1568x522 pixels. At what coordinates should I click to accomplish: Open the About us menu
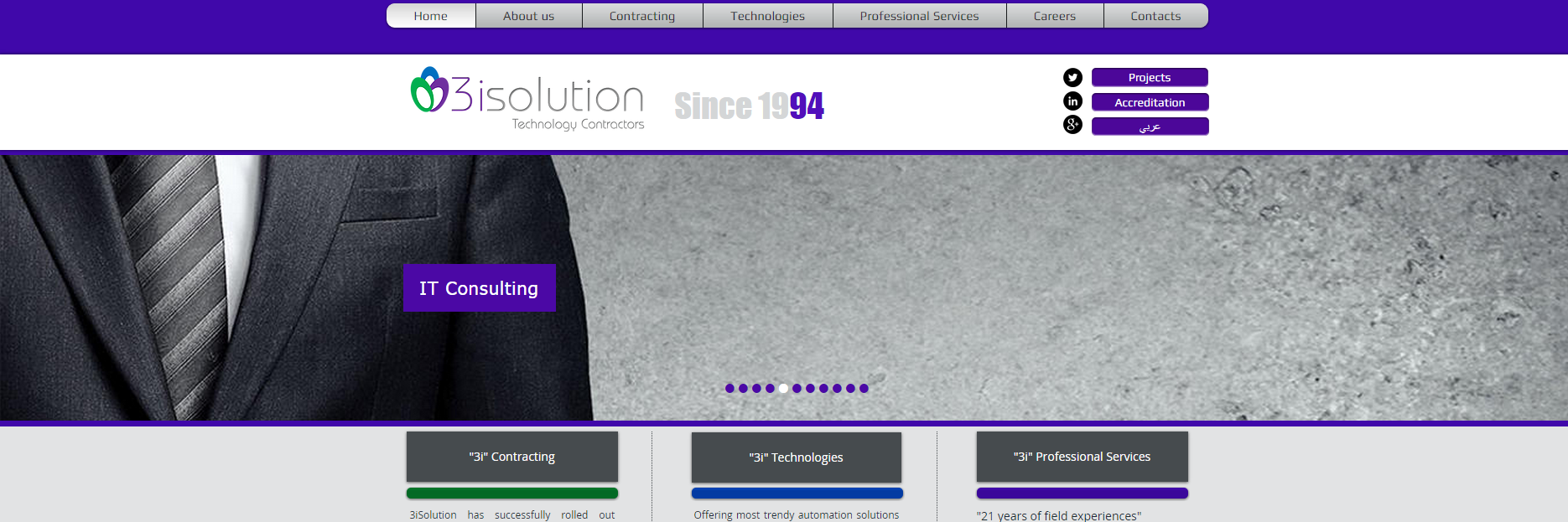click(x=529, y=16)
